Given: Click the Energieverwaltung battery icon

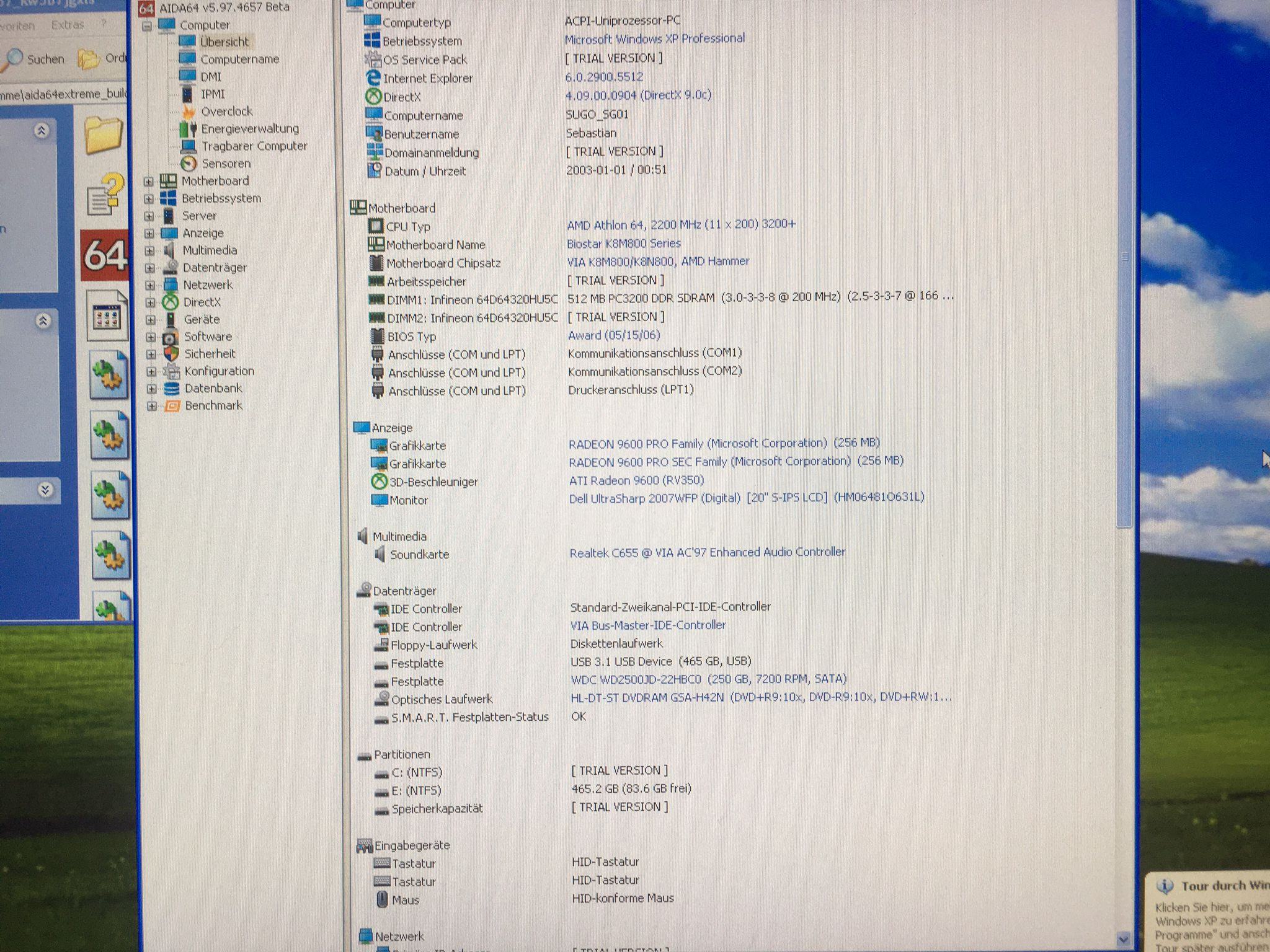Looking at the screenshot, I should click(x=188, y=129).
